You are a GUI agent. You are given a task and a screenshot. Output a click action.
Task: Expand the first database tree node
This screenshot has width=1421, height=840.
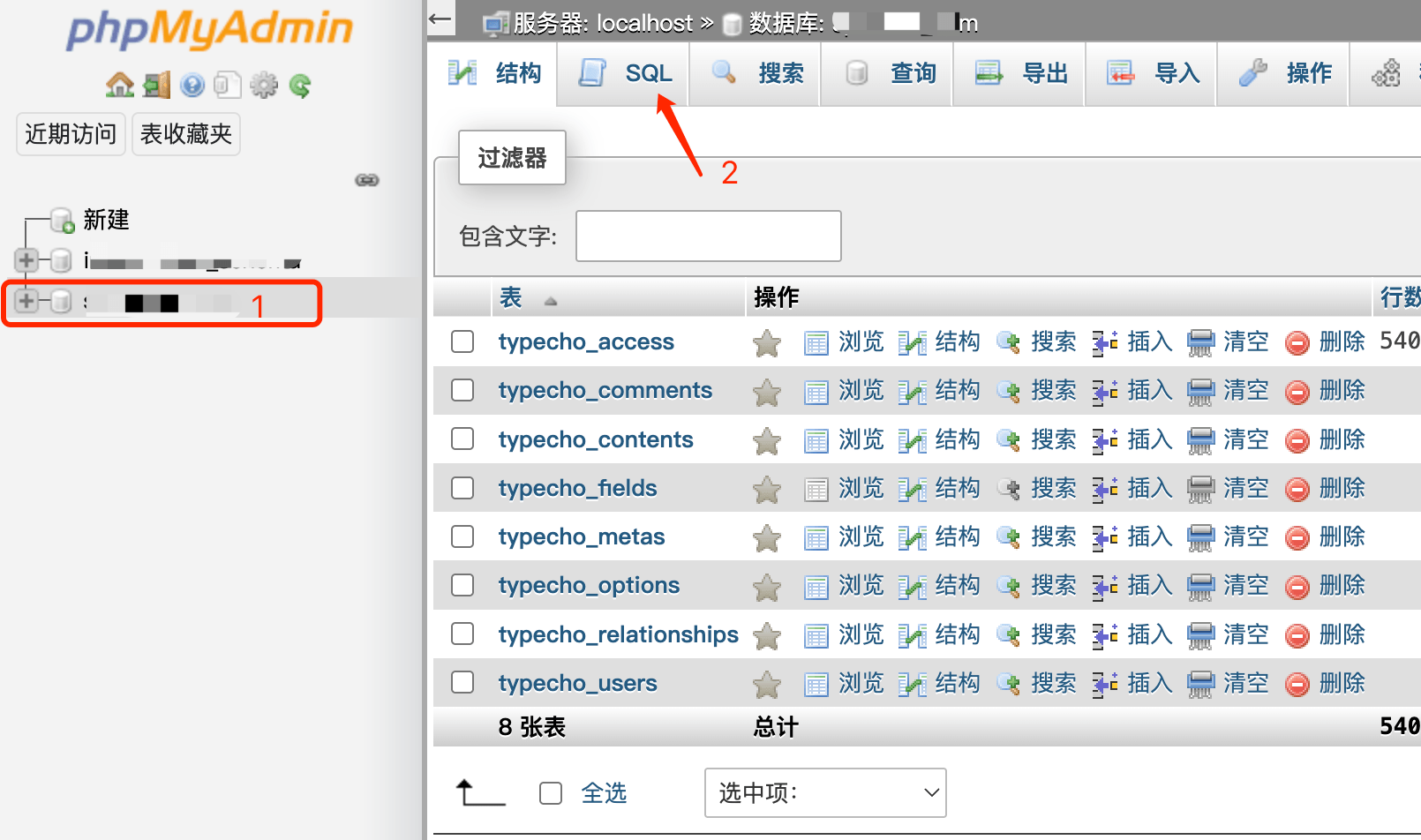26,260
